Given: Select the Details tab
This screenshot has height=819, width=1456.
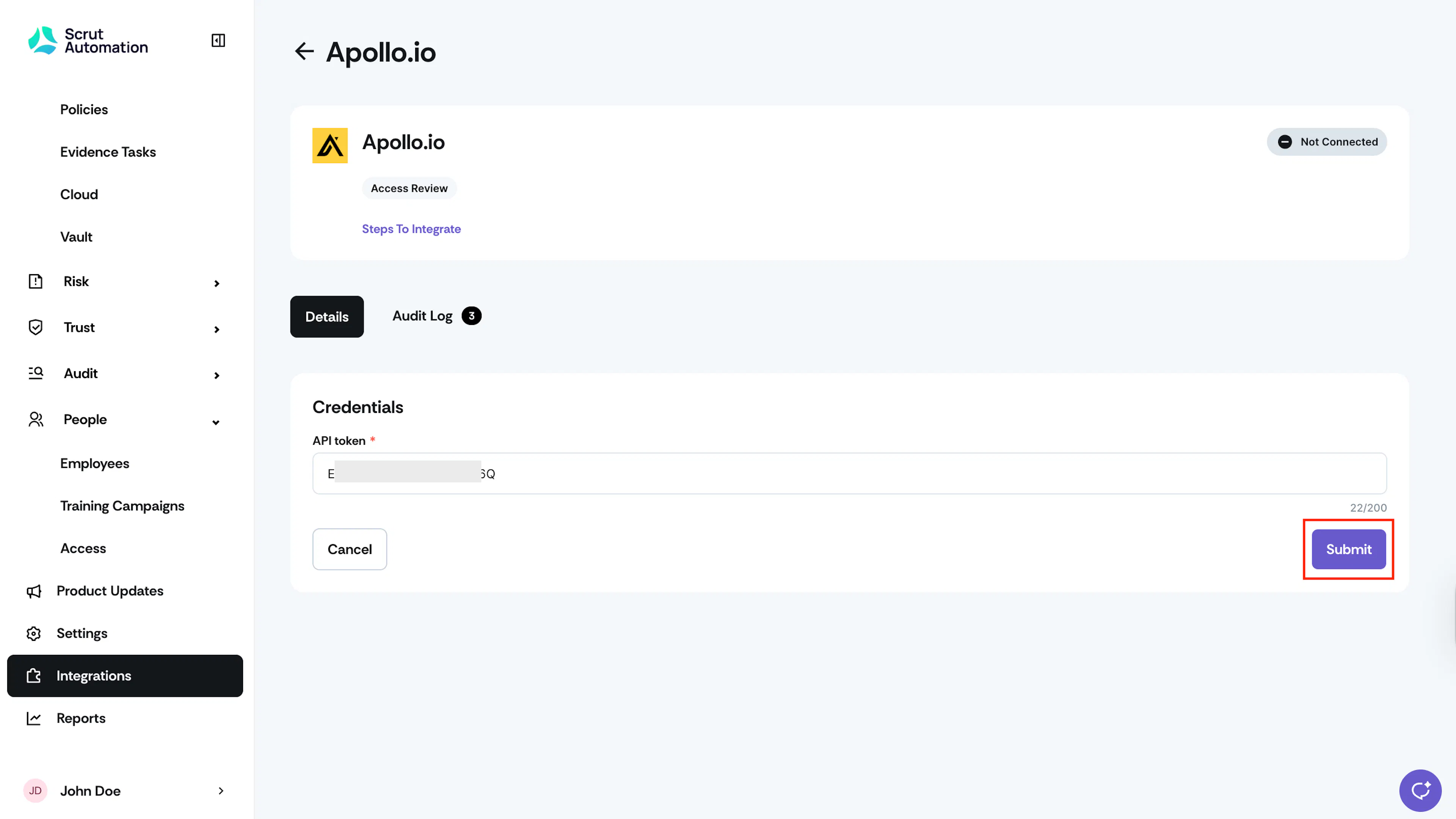Looking at the screenshot, I should coord(327,317).
